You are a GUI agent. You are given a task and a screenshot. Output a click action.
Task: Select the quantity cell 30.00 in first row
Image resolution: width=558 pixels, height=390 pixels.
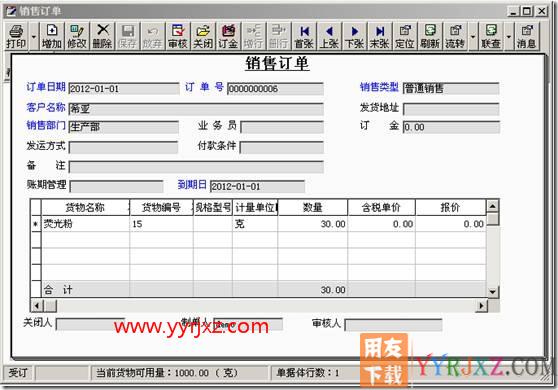(x=313, y=224)
